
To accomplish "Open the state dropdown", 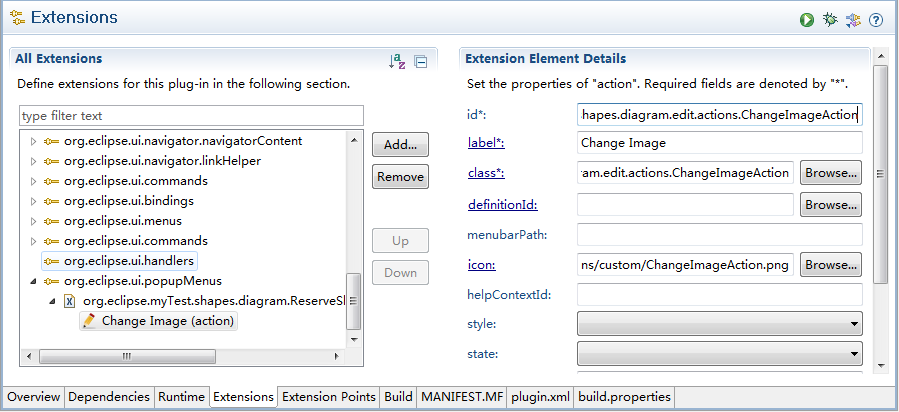I will point(719,353).
